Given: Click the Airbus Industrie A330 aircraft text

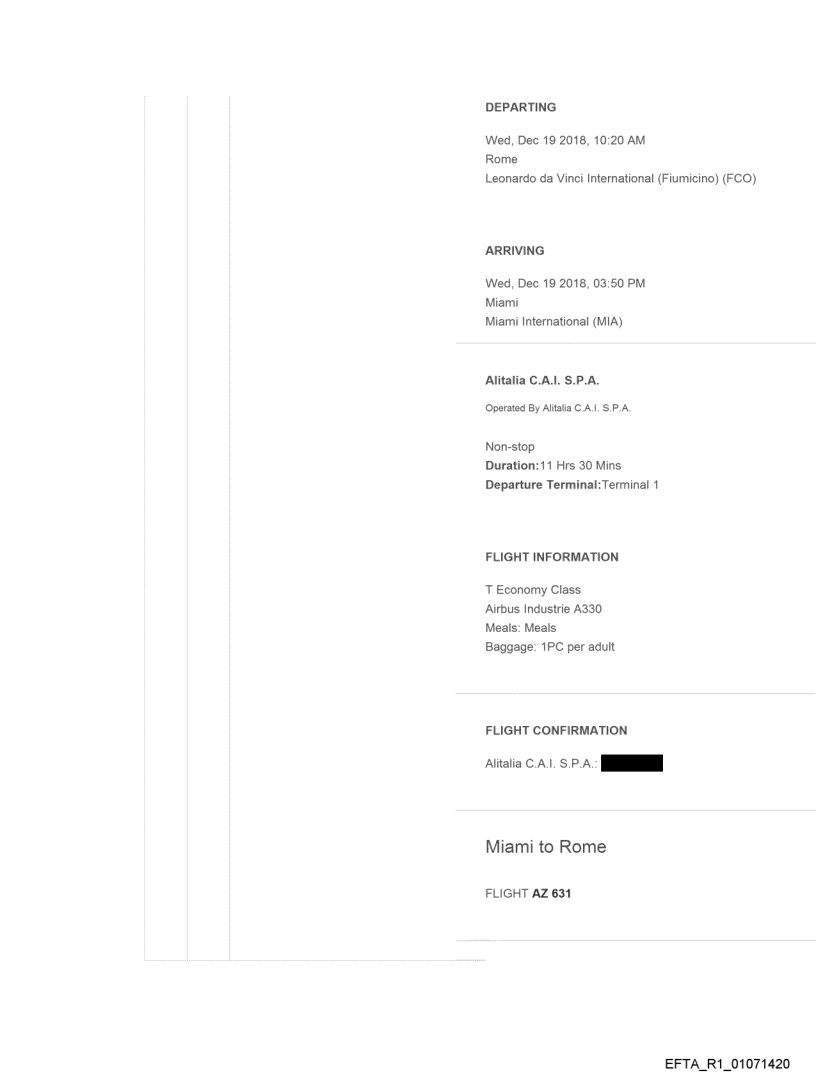Looking at the screenshot, I should [543, 609].
